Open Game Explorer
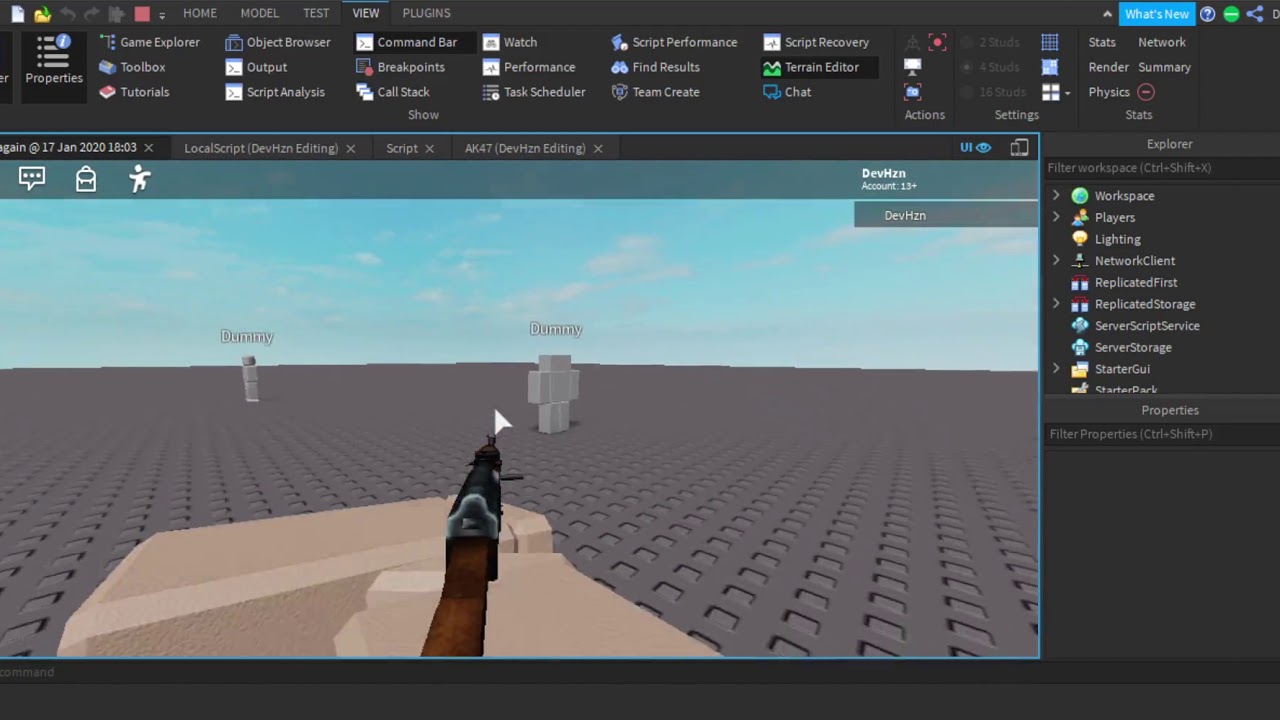The height and width of the screenshot is (720, 1280). (149, 42)
